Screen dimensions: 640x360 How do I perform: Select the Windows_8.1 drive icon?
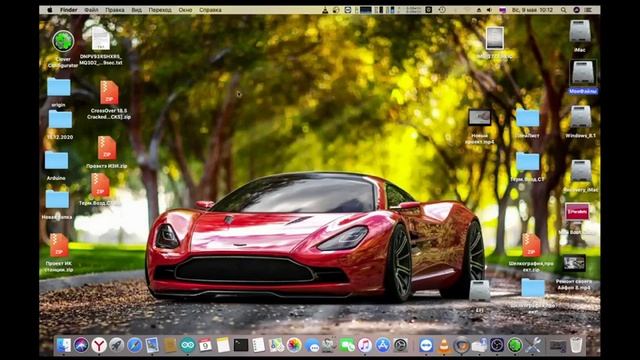(581, 117)
